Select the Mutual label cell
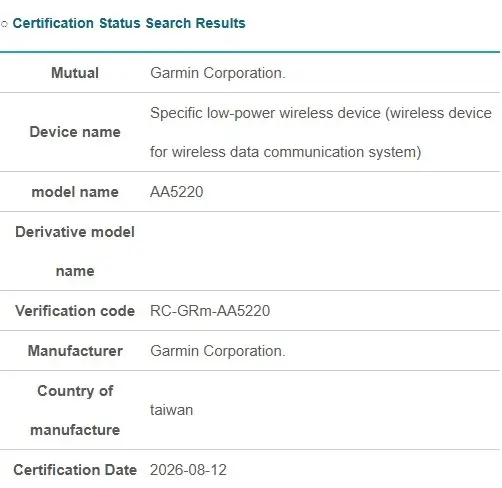Viewport: 502px width, 488px height. 75,73
